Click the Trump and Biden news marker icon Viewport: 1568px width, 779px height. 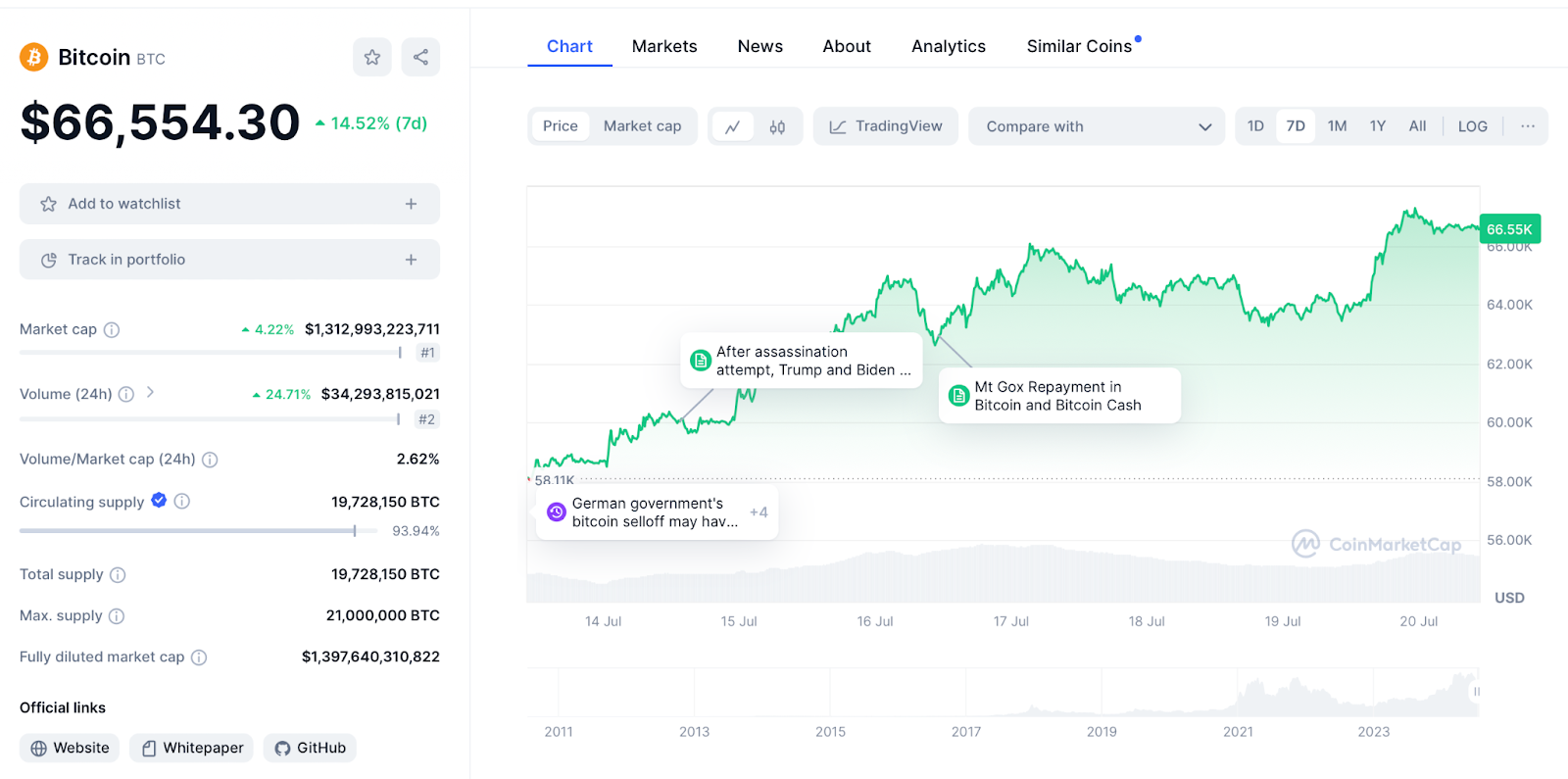(x=701, y=361)
